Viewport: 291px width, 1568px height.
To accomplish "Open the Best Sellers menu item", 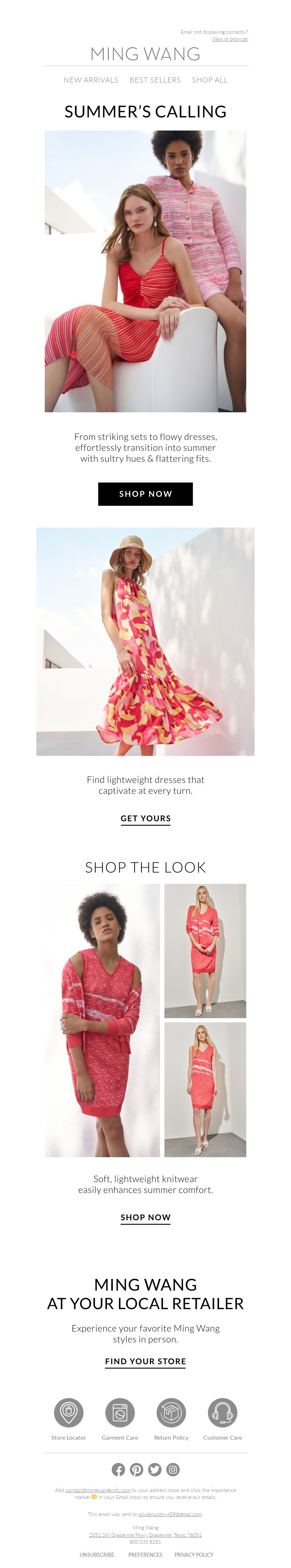I will pos(155,80).
